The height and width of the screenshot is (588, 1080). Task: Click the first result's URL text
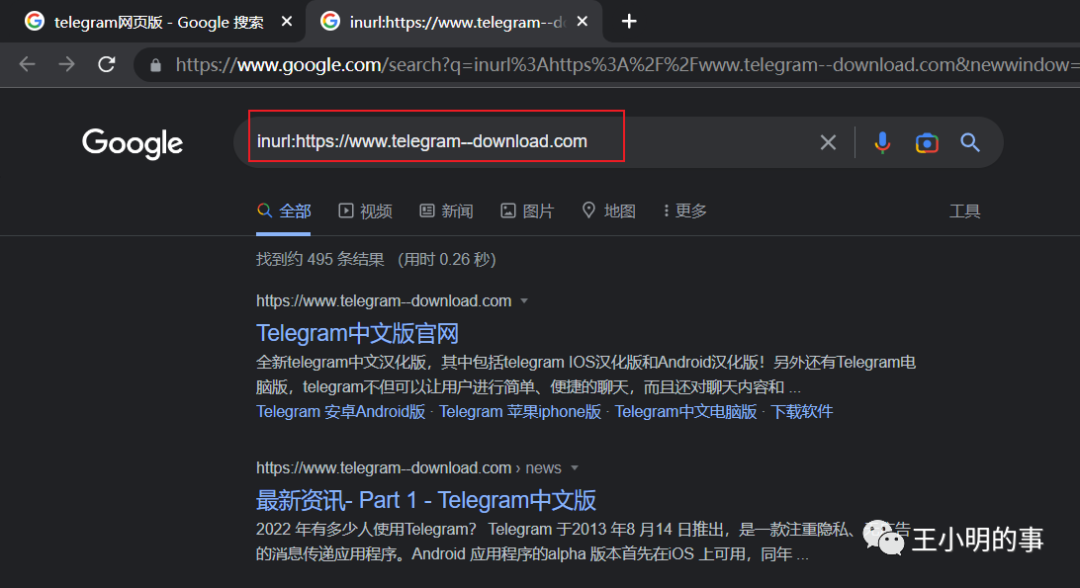(384, 301)
